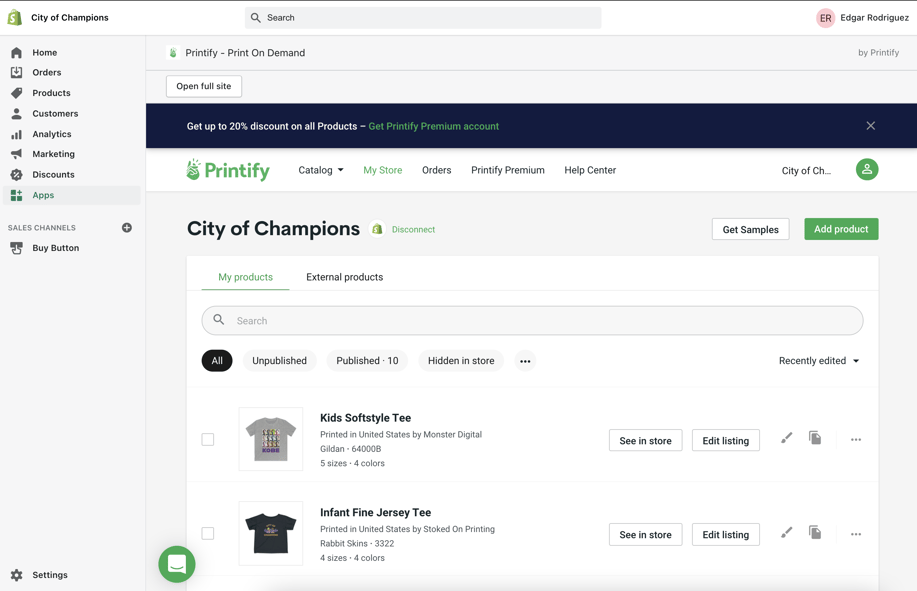Open Settings in the sidebar
Viewport: 917px width, 591px height.
click(49, 575)
